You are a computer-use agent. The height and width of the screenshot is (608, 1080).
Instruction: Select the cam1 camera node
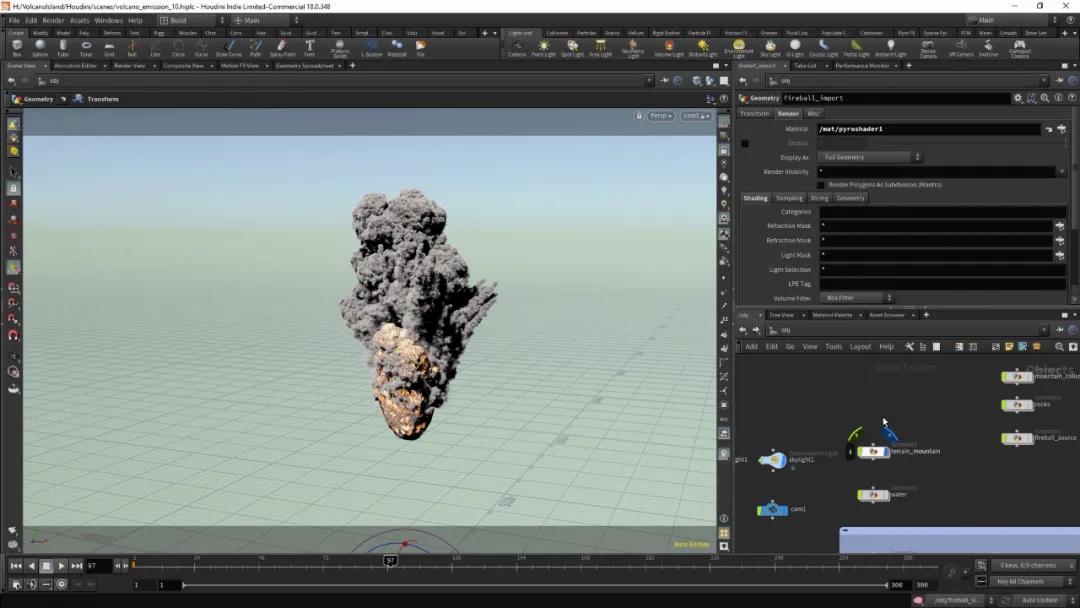point(772,510)
